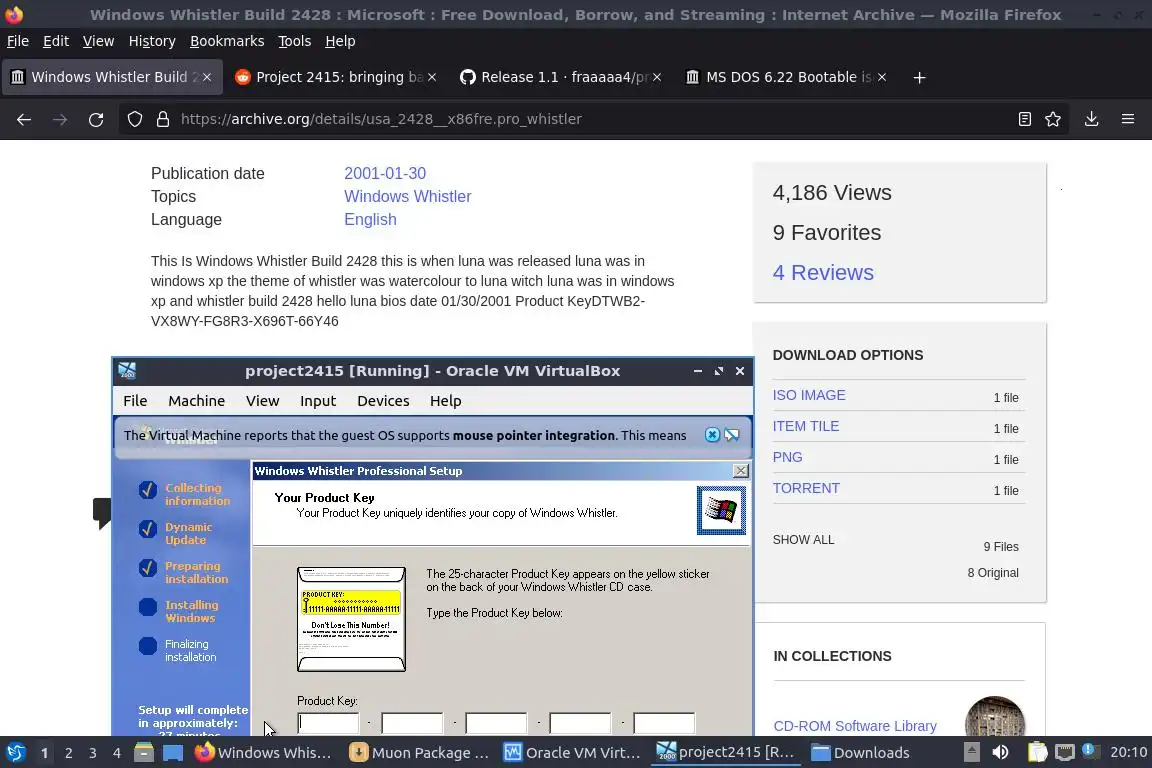This screenshot has width=1152, height=768.
Task: Open the Downloads taskbar window
Action: (860, 753)
